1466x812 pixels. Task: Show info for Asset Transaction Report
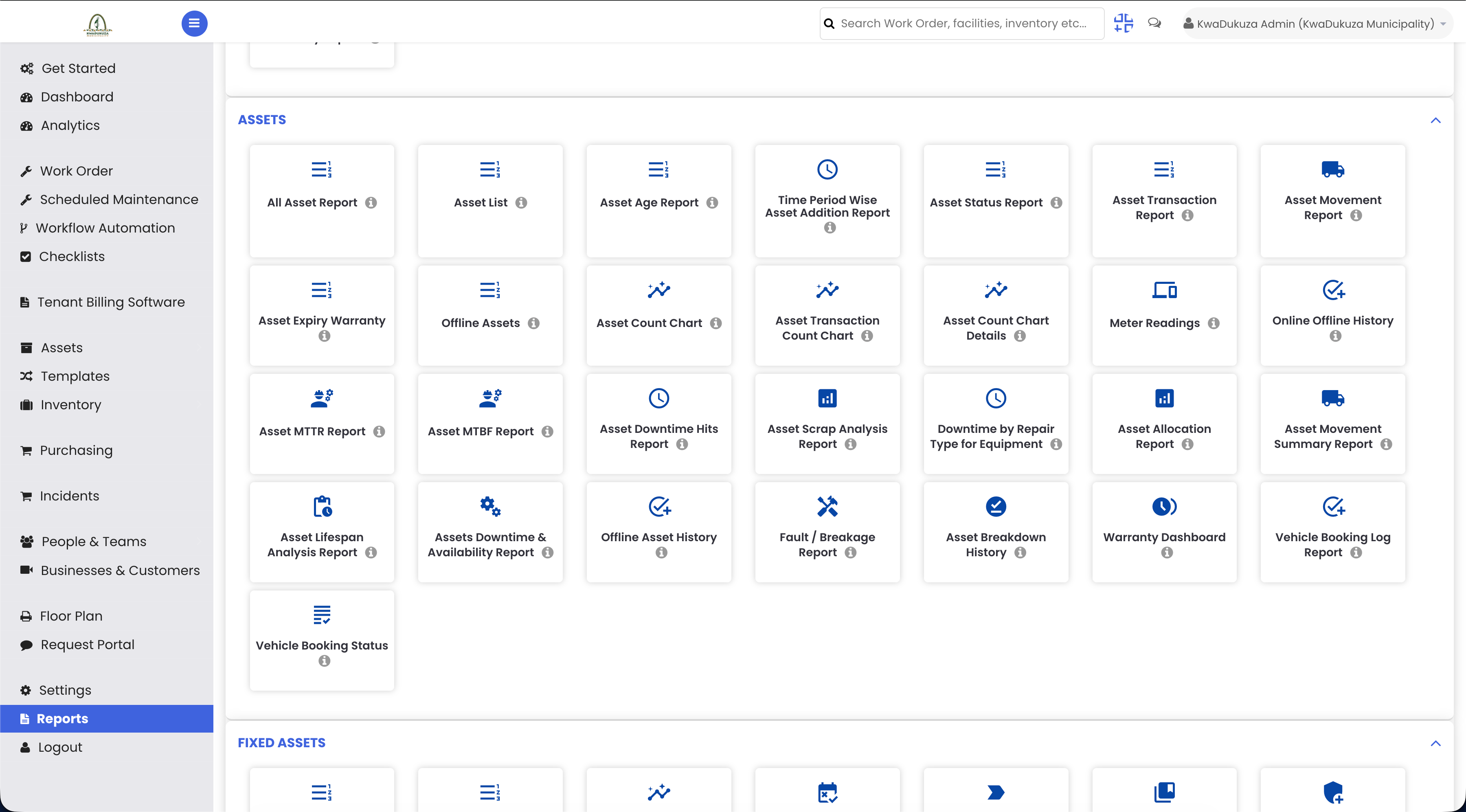[1187, 215]
